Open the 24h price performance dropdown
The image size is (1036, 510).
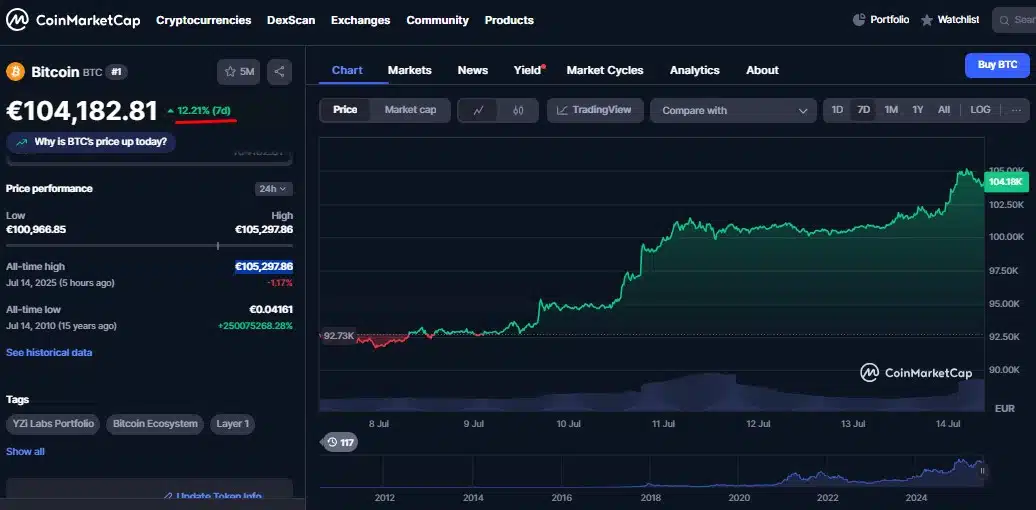click(x=274, y=189)
